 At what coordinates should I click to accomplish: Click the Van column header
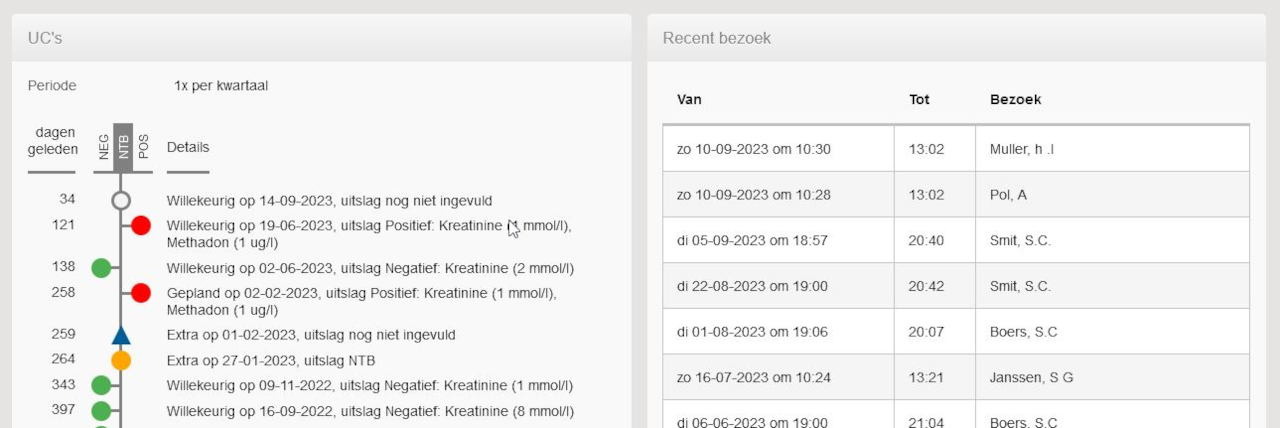[x=689, y=99]
